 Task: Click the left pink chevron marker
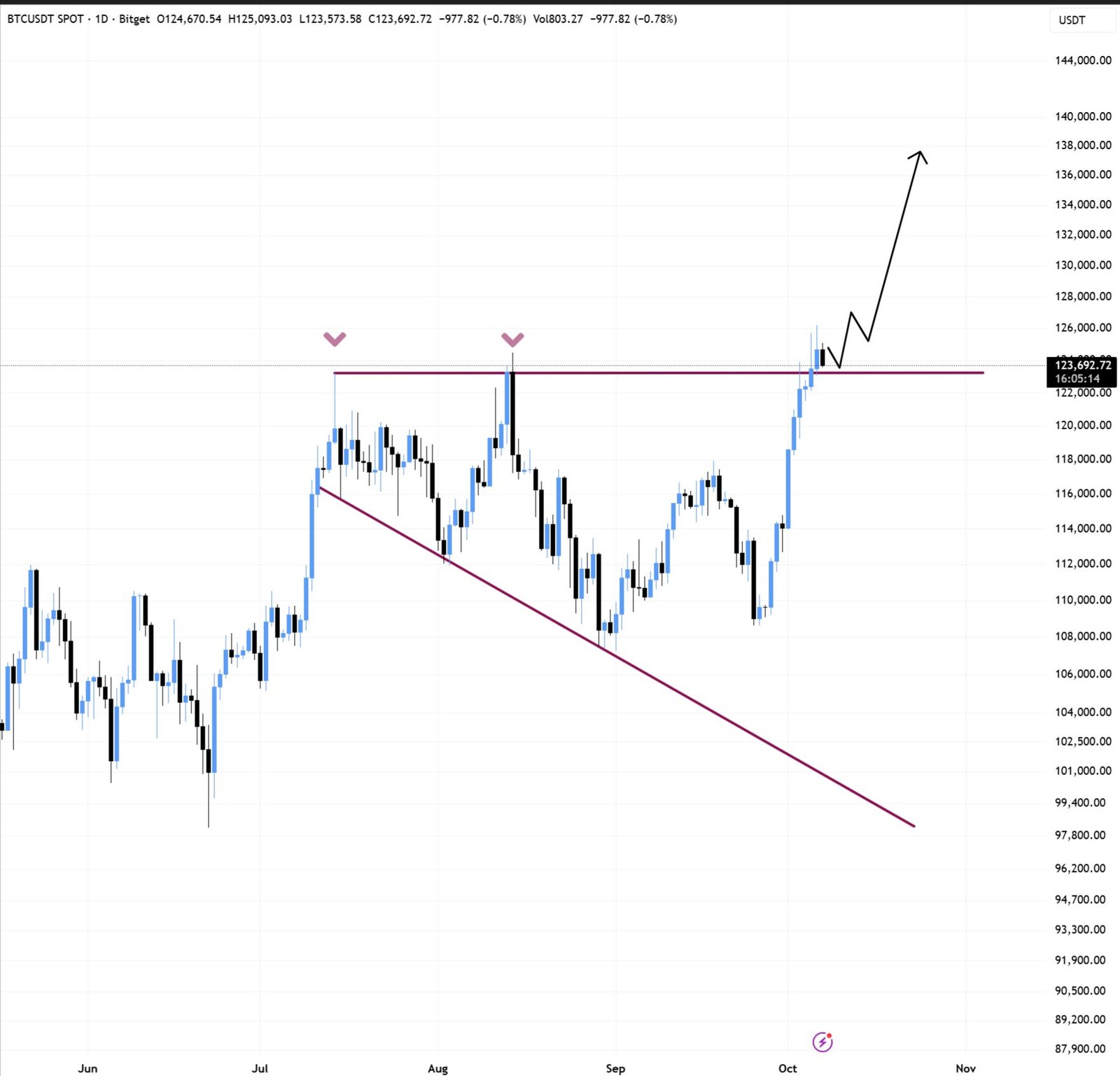click(x=335, y=340)
